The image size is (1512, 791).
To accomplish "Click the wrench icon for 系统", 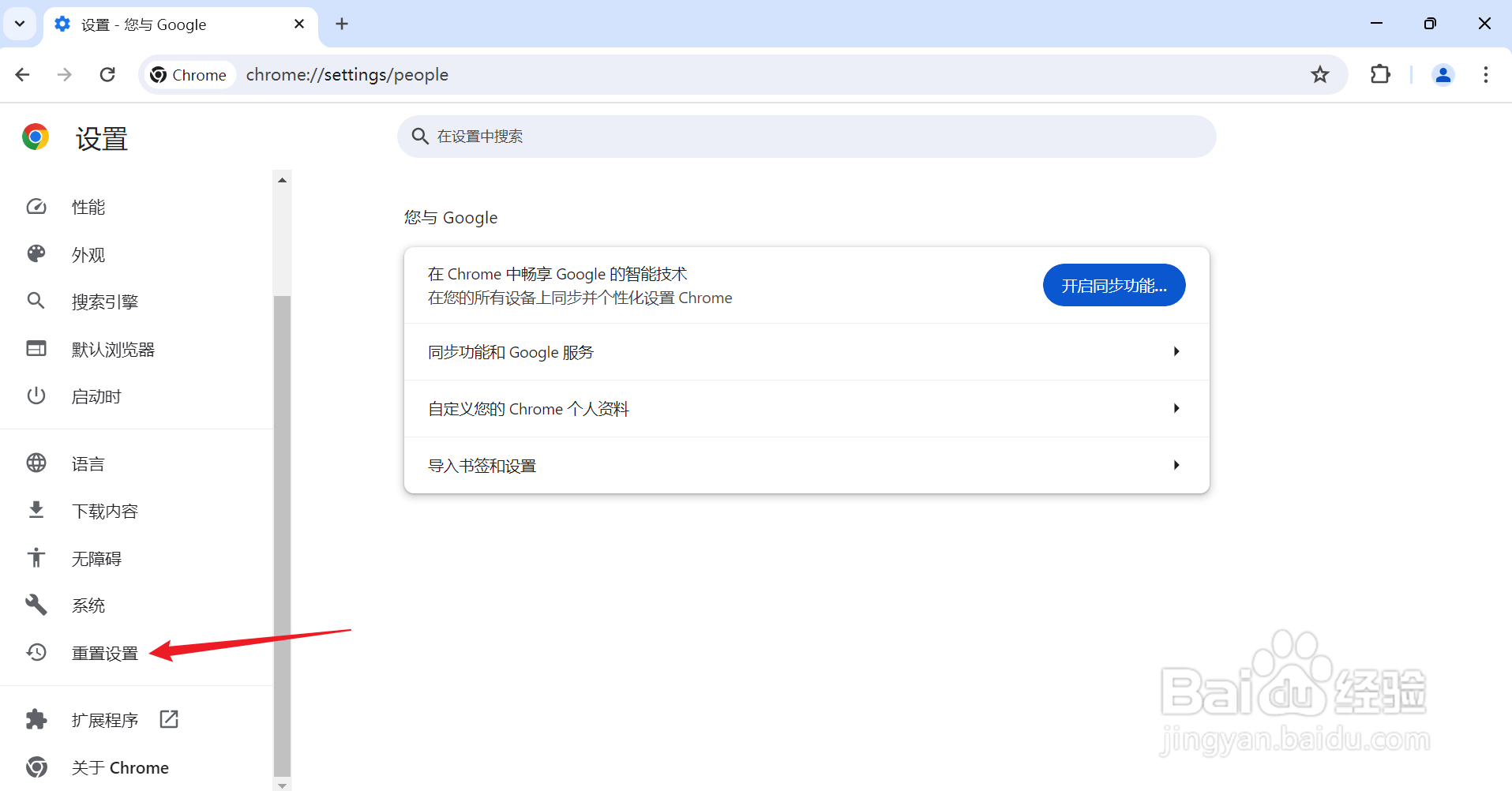I will (x=36, y=605).
